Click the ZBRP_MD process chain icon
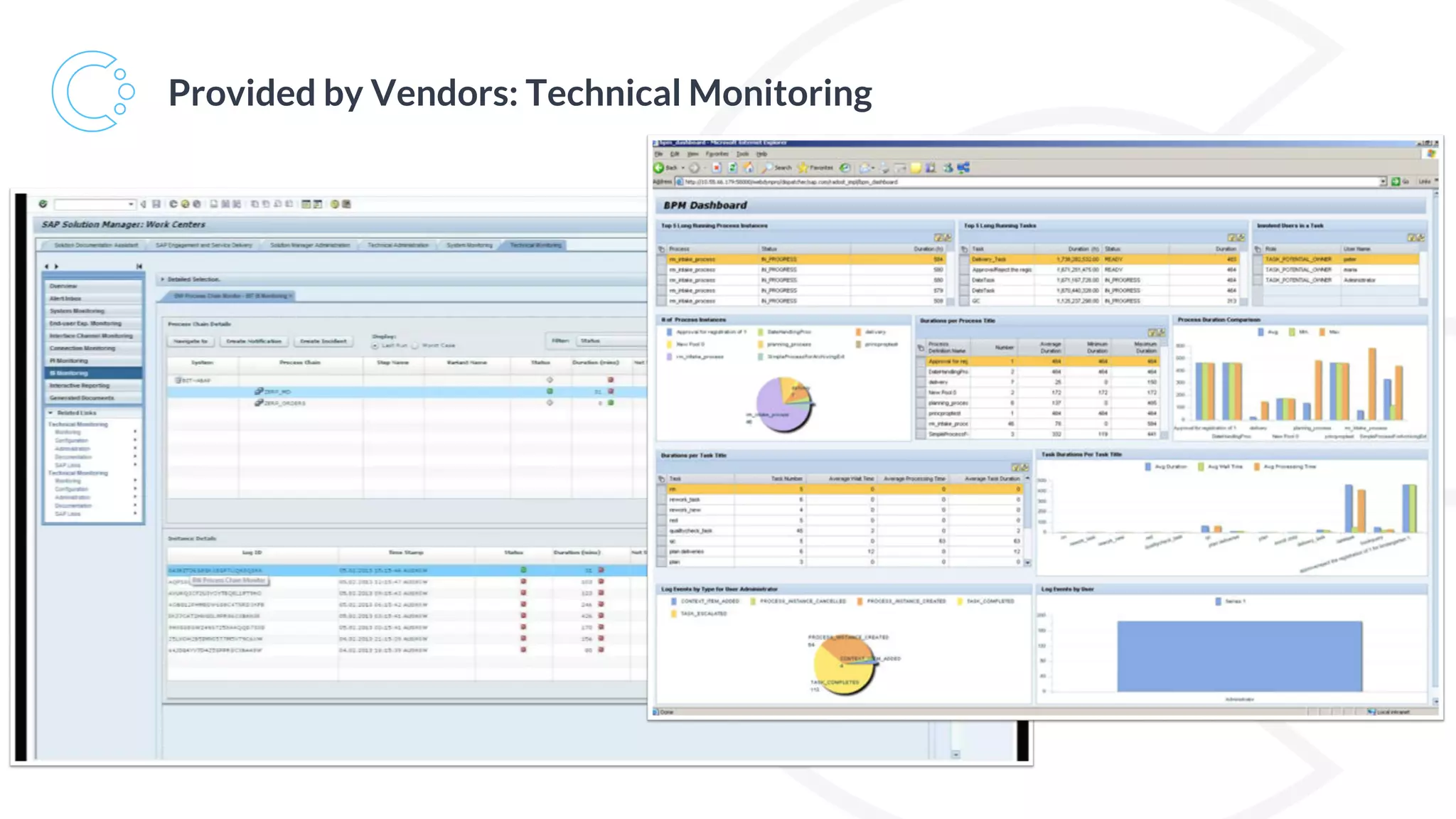The image size is (1456, 819). [259, 392]
